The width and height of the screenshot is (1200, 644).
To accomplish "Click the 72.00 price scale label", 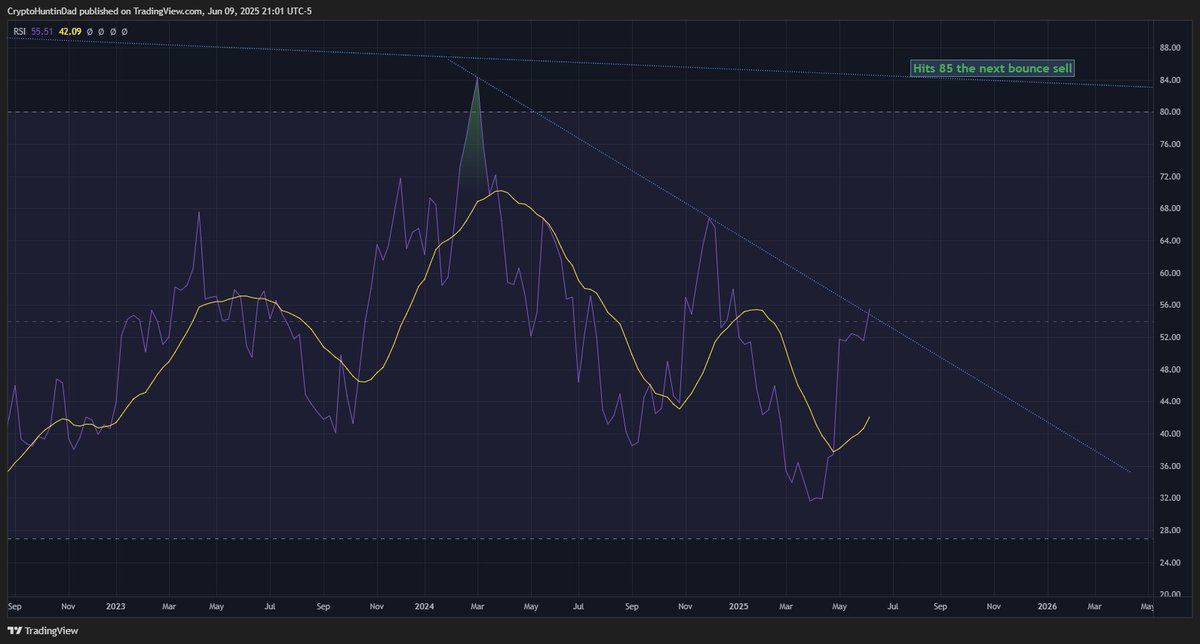I will [x=1172, y=176].
